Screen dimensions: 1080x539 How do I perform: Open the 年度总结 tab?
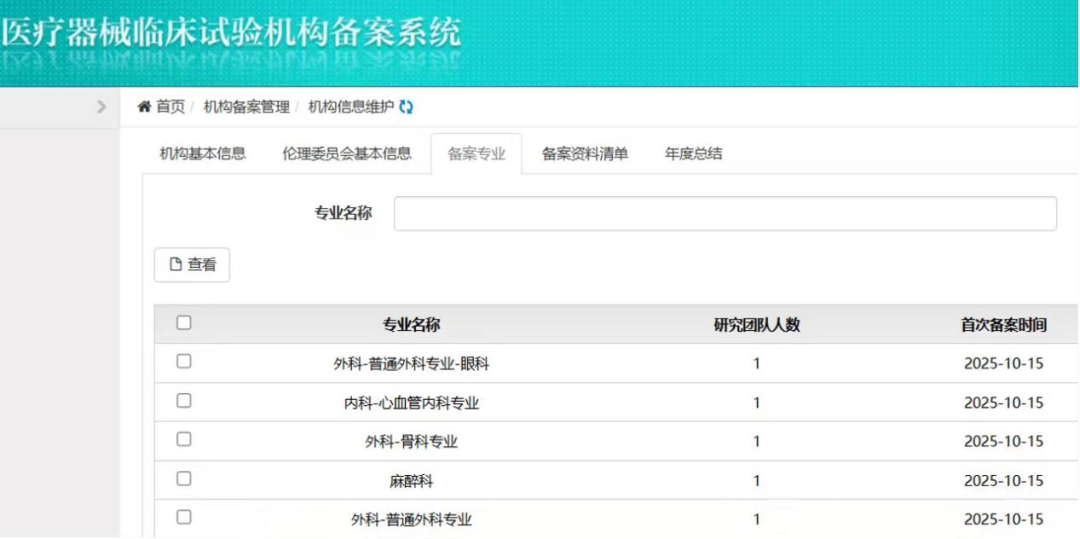[x=693, y=154]
